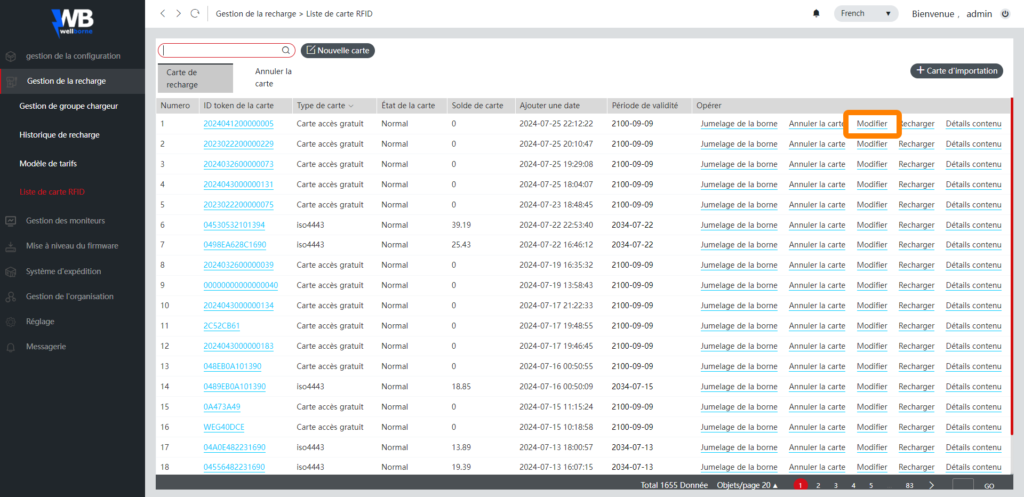Open notifications via the bell icon

point(816,13)
